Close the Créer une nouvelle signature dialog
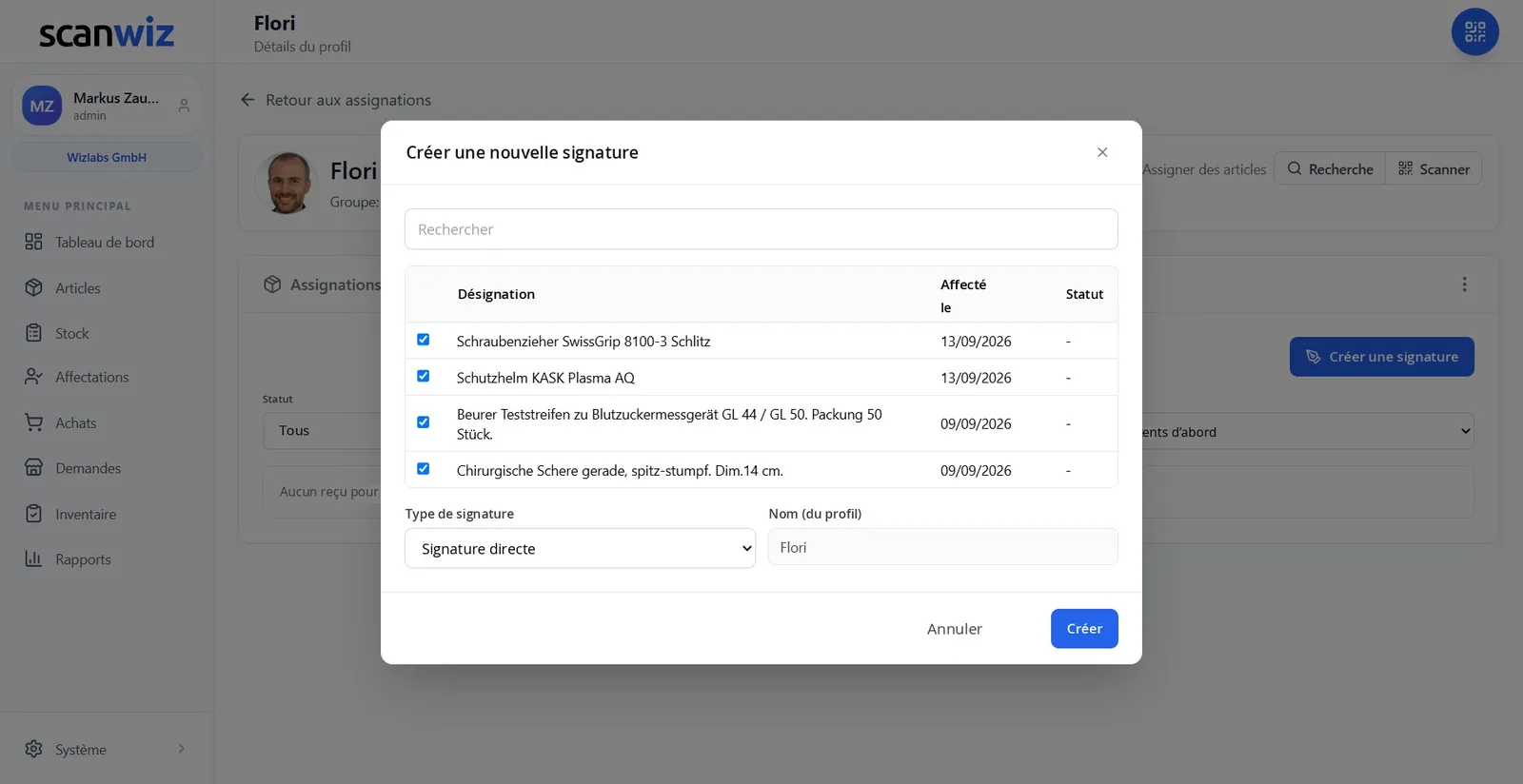Viewport: 1523px width, 784px height. pos(1102,152)
